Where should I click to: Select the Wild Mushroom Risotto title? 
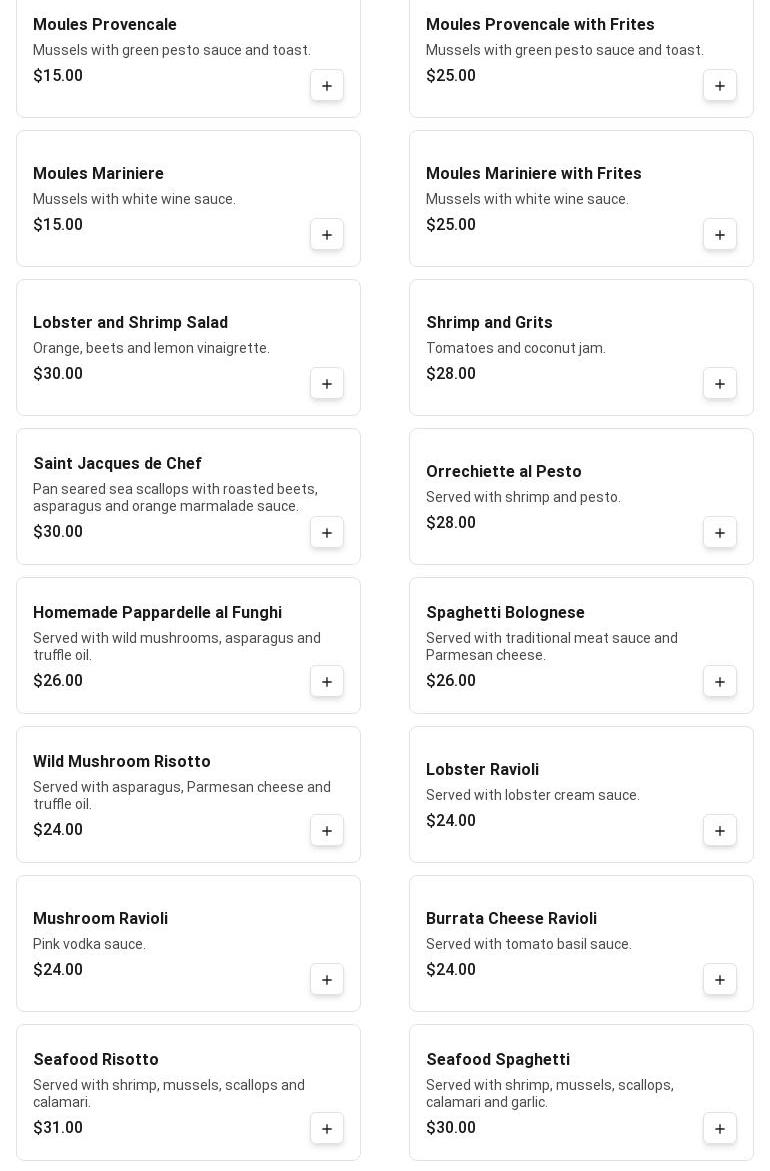tap(122, 762)
